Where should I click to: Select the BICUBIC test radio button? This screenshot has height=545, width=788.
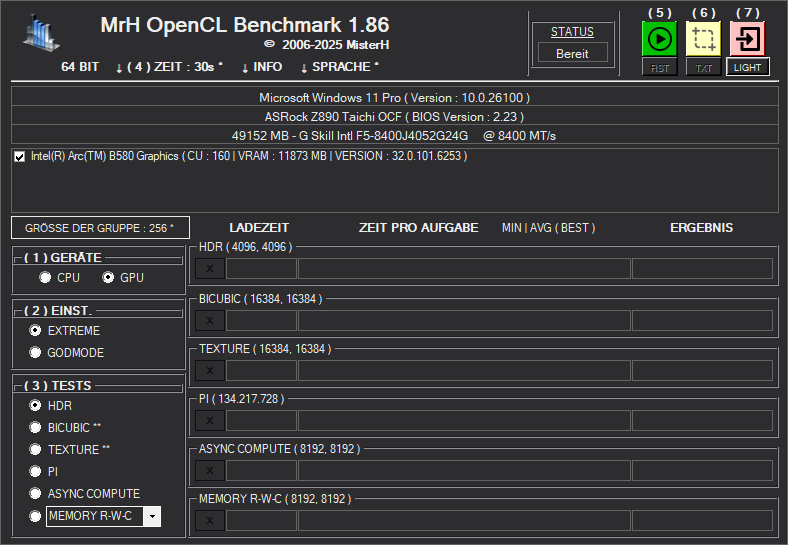pyautogui.click(x=35, y=427)
